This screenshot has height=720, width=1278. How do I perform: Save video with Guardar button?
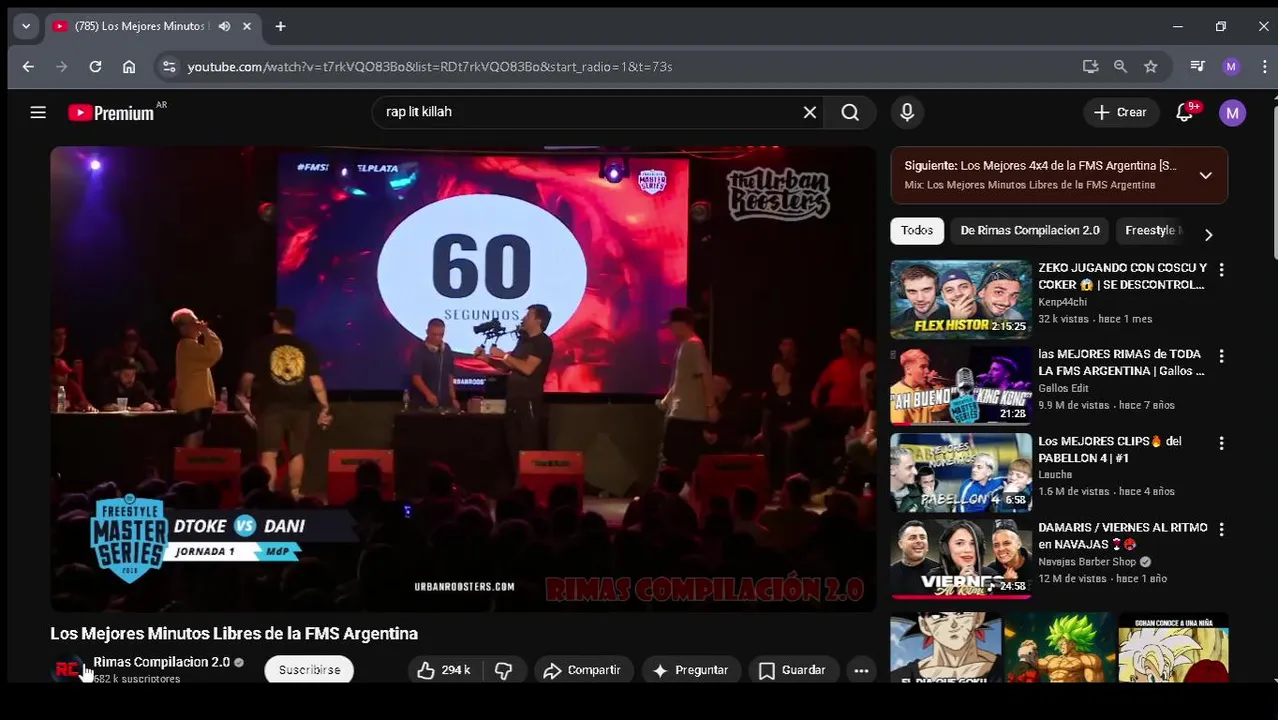(x=792, y=670)
